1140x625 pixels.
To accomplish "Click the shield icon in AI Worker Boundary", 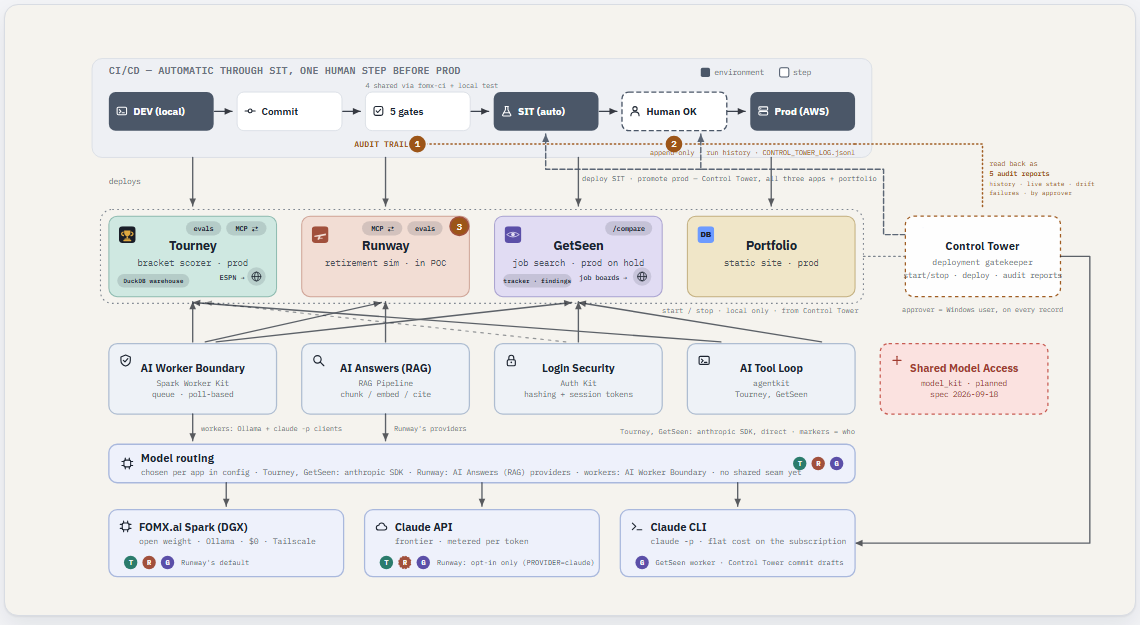I will click(126, 360).
